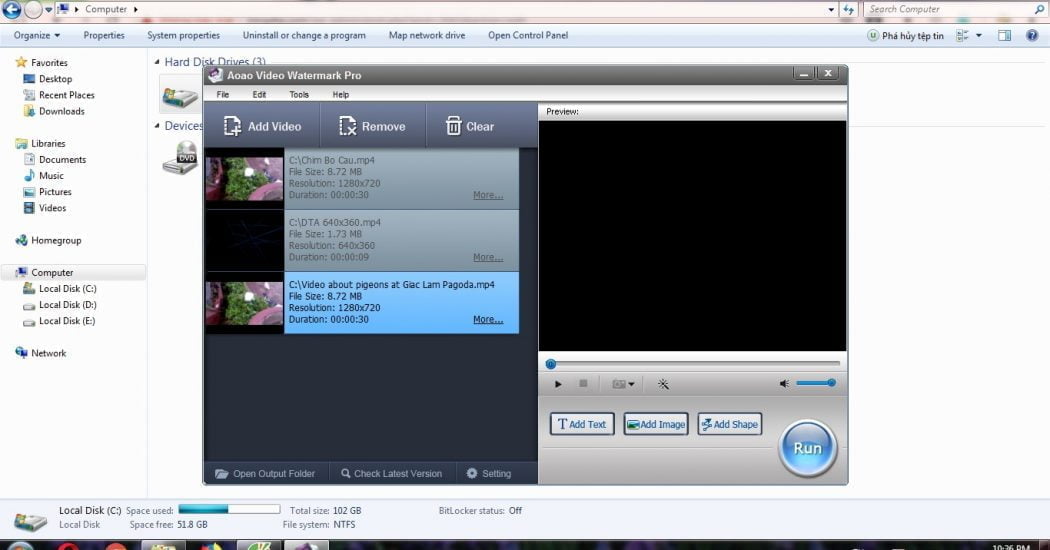Check Latest Version

(391, 474)
